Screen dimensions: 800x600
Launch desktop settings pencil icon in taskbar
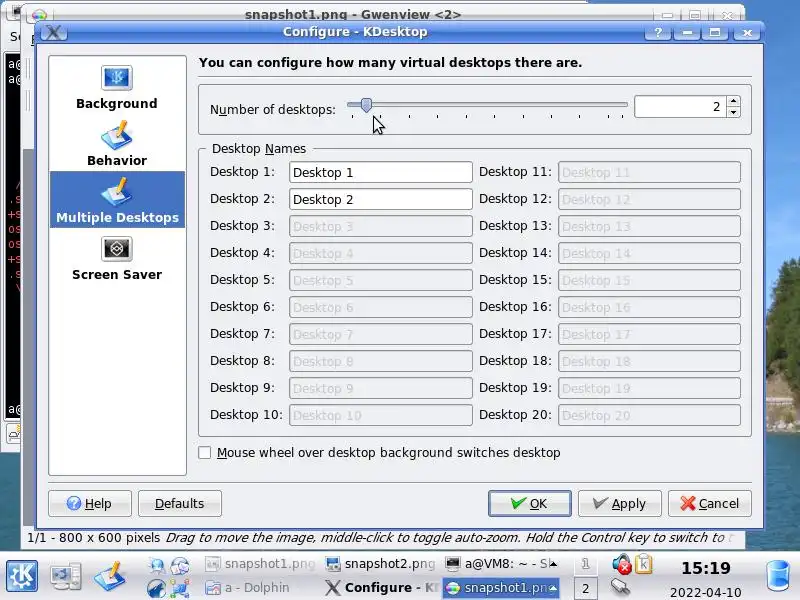point(109,576)
